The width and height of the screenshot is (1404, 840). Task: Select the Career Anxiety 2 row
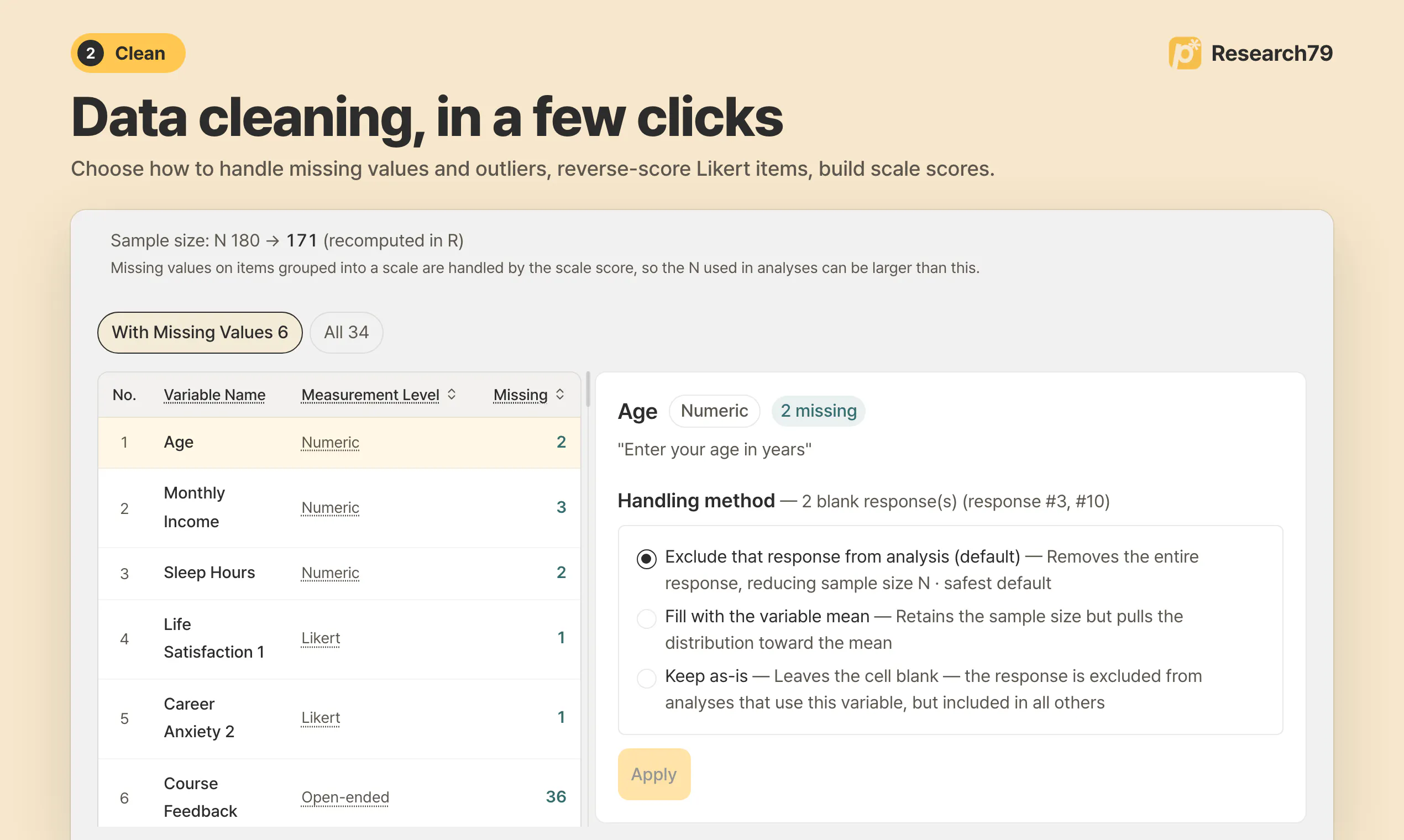pos(339,718)
